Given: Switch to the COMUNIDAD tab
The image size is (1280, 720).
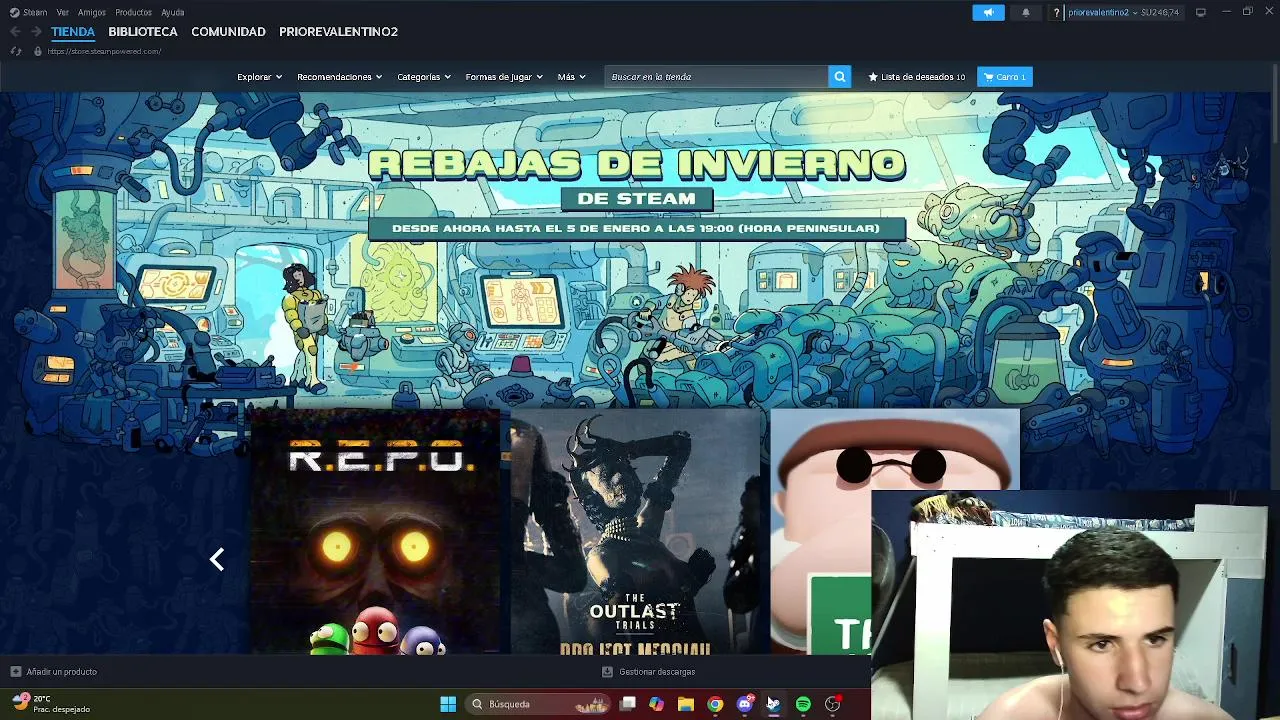Looking at the screenshot, I should tap(228, 32).
